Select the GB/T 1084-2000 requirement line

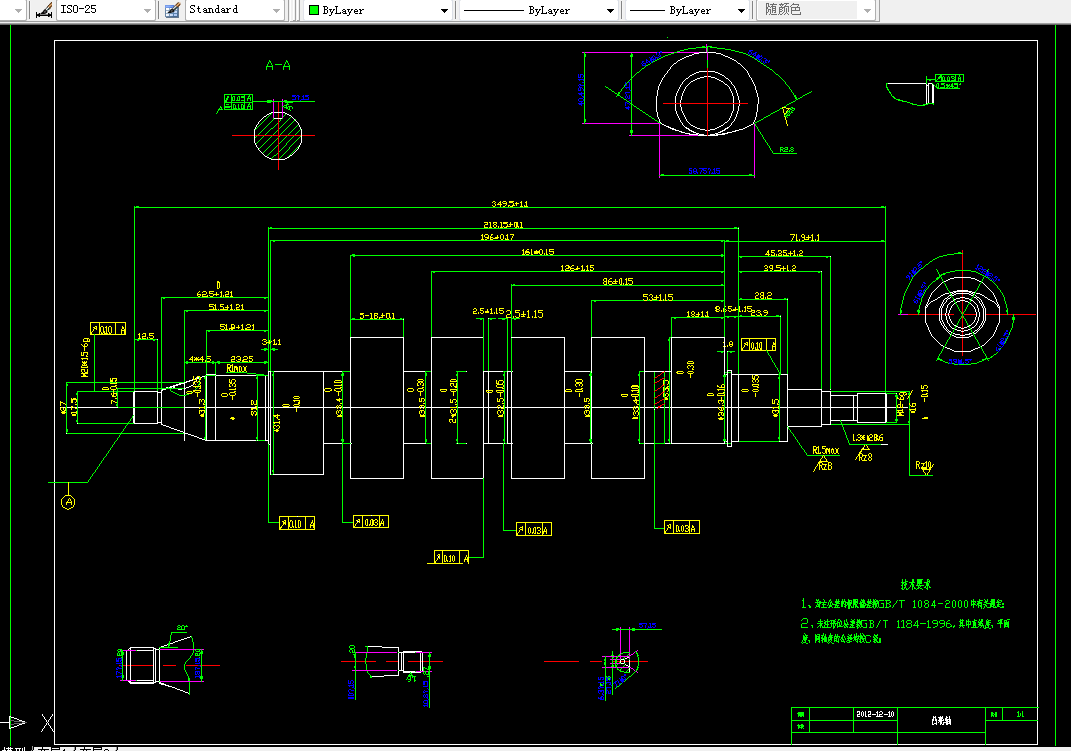coord(902,604)
